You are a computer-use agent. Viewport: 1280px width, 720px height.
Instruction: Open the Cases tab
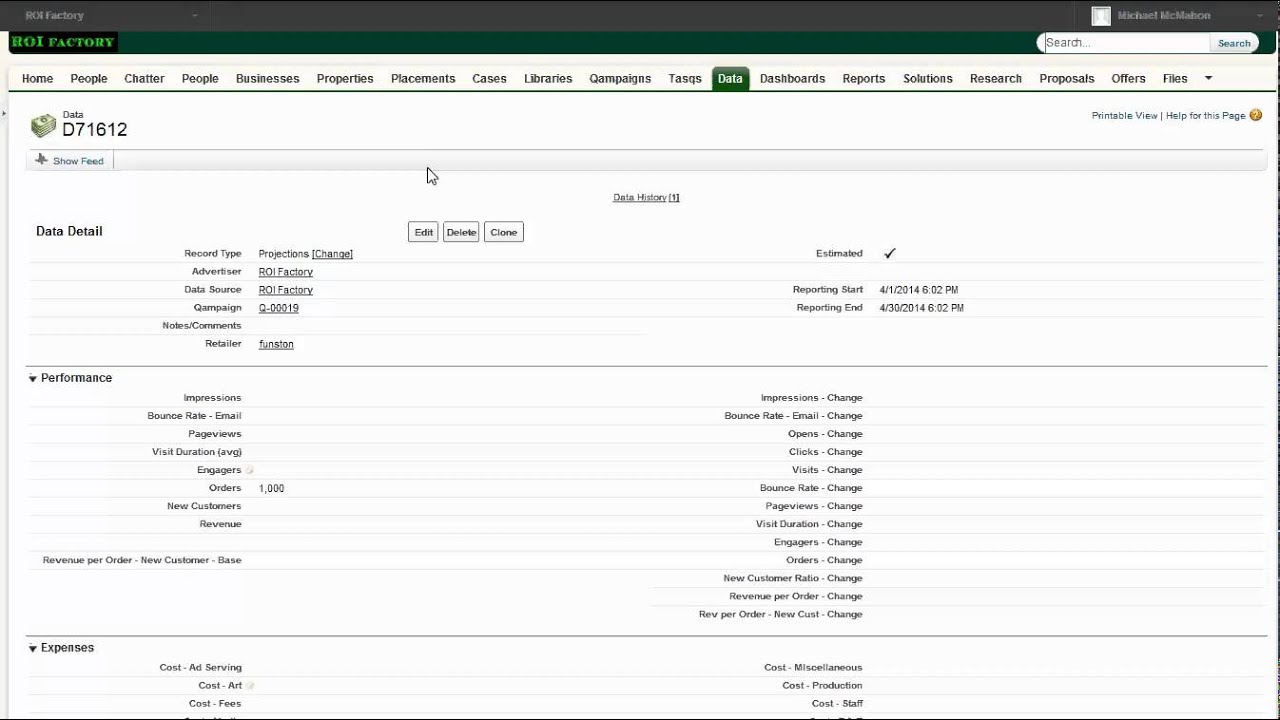489,79
